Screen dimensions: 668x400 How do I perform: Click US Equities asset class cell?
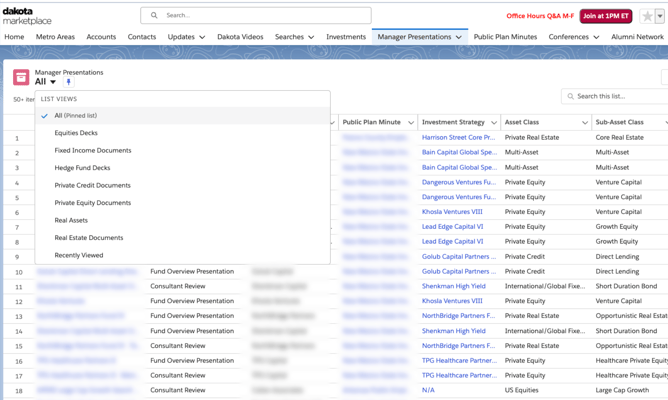[x=521, y=390]
